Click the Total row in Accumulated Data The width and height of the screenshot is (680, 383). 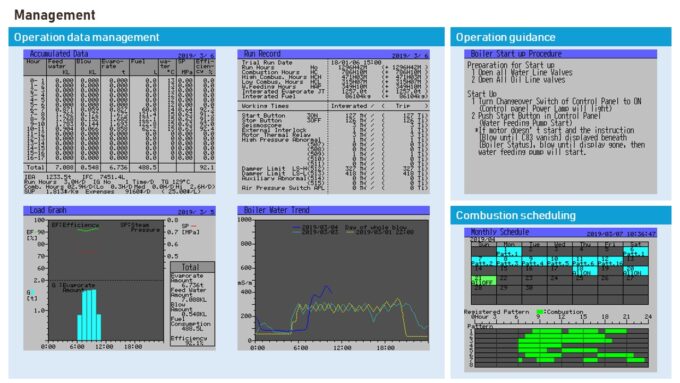click(x=119, y=167)
